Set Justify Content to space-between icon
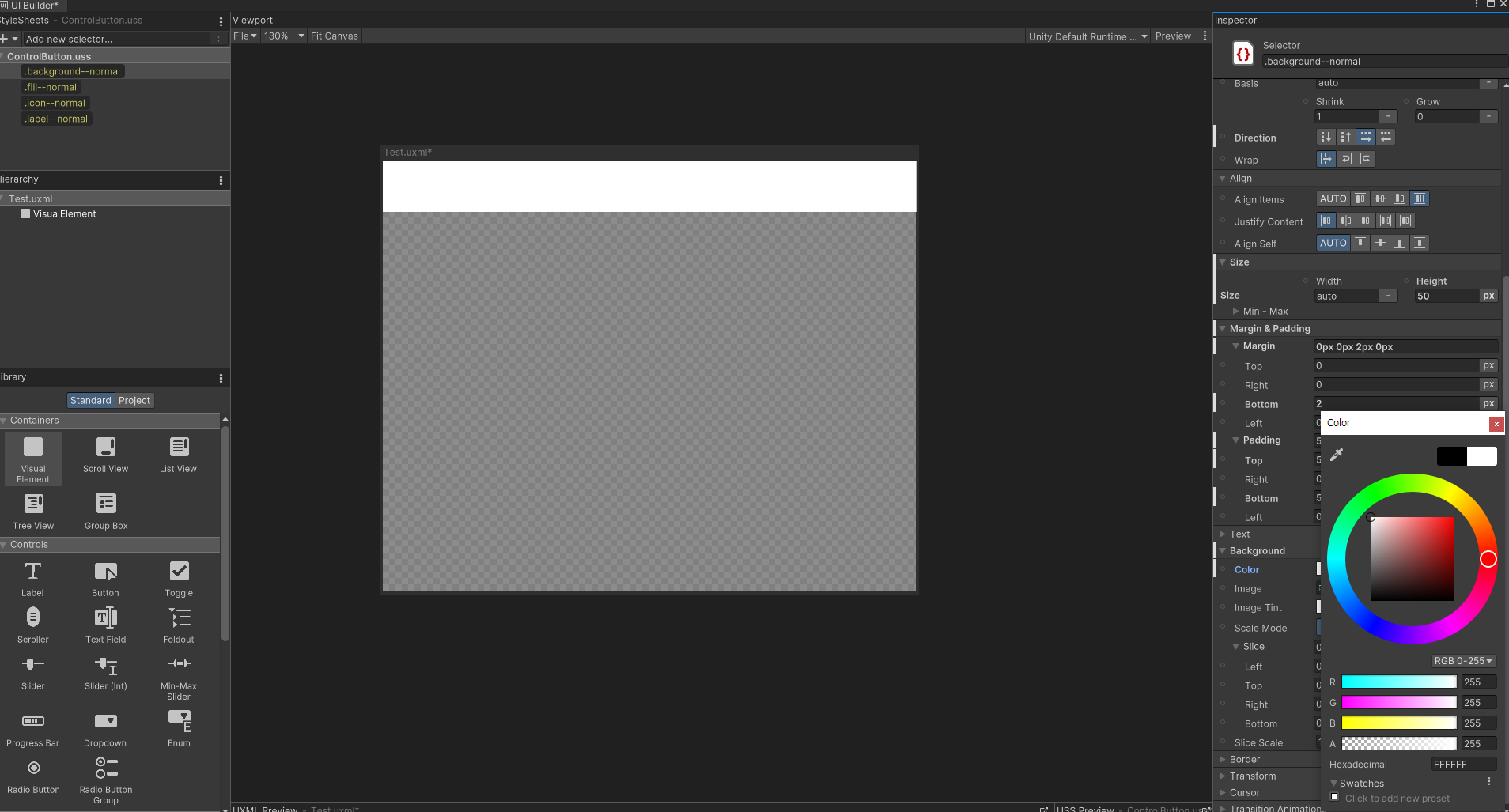1509x812 pixels. [1386, 221]
